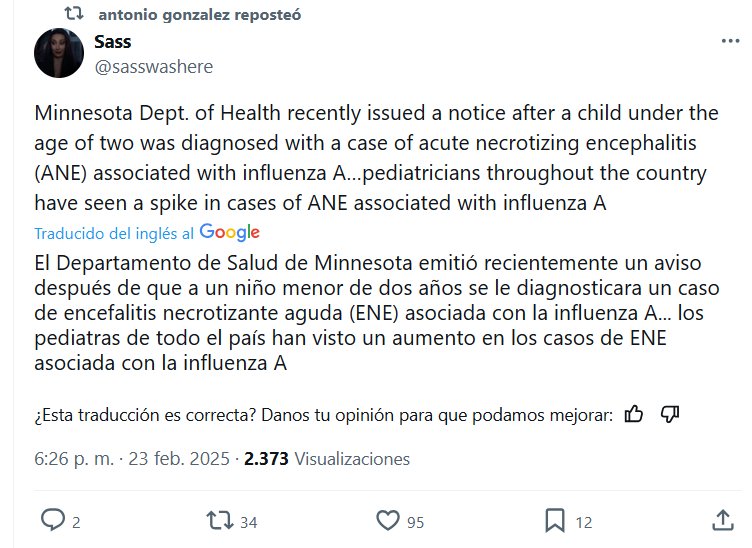Click the reply speech bubble icon
The image size is (752, 548).
[x=52, y=520]
